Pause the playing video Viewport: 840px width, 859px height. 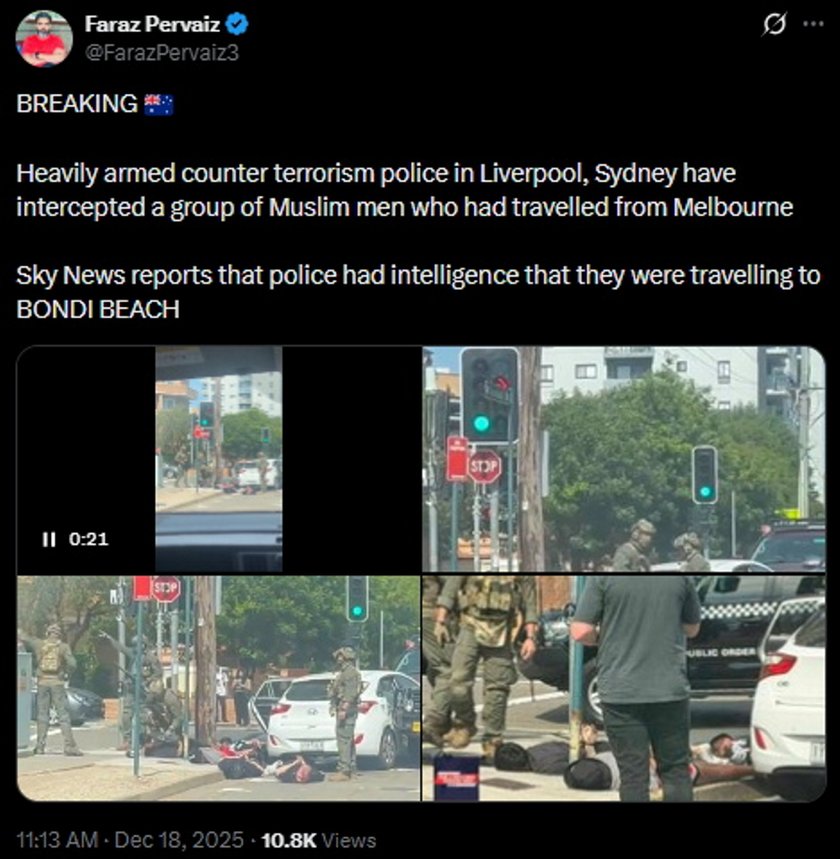(49, 540)
